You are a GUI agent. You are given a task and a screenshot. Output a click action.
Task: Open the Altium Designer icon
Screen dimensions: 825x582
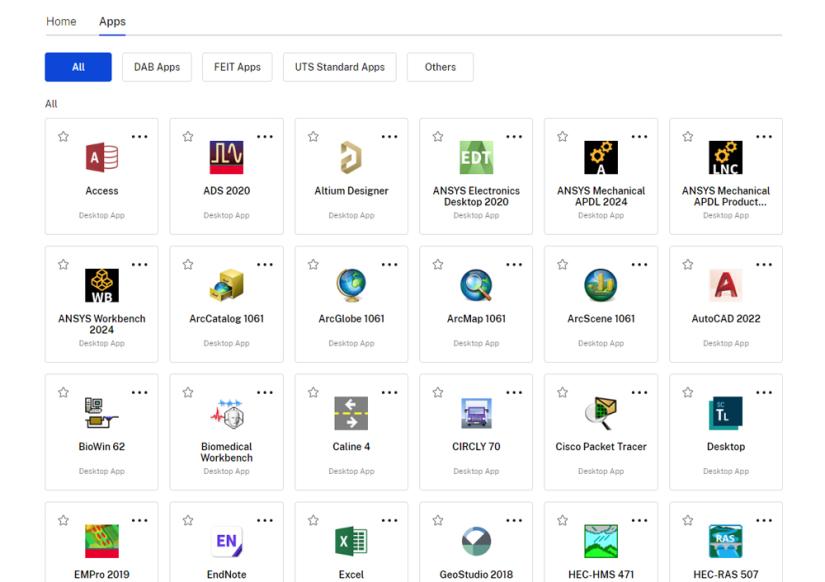(x=351, y=157)
